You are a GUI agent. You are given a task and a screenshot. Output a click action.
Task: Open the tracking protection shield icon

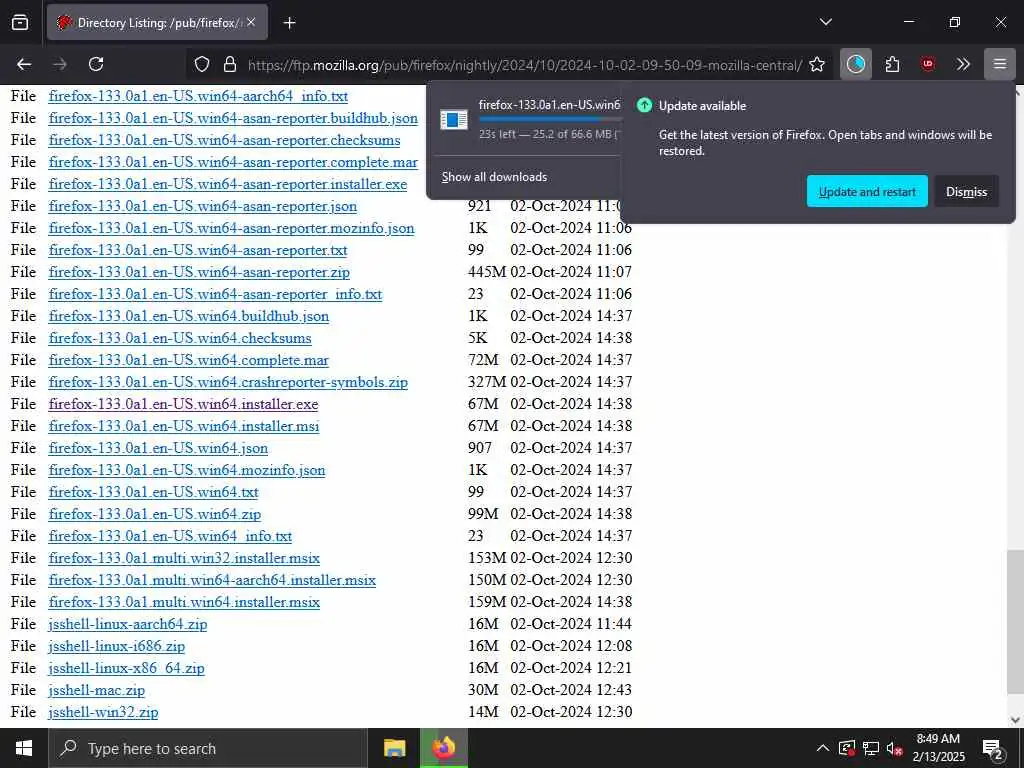click(202, 64)
